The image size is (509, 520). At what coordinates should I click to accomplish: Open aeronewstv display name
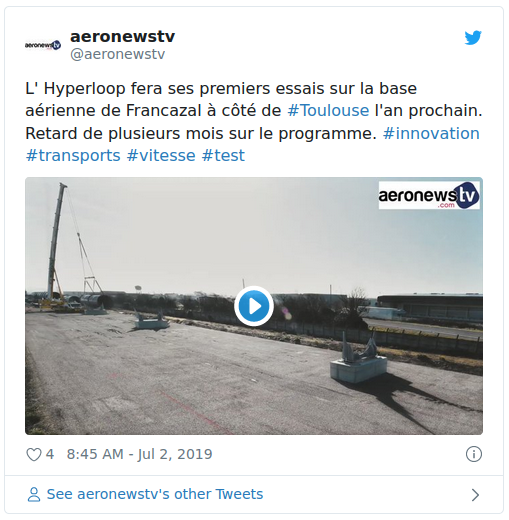(122, 36)
